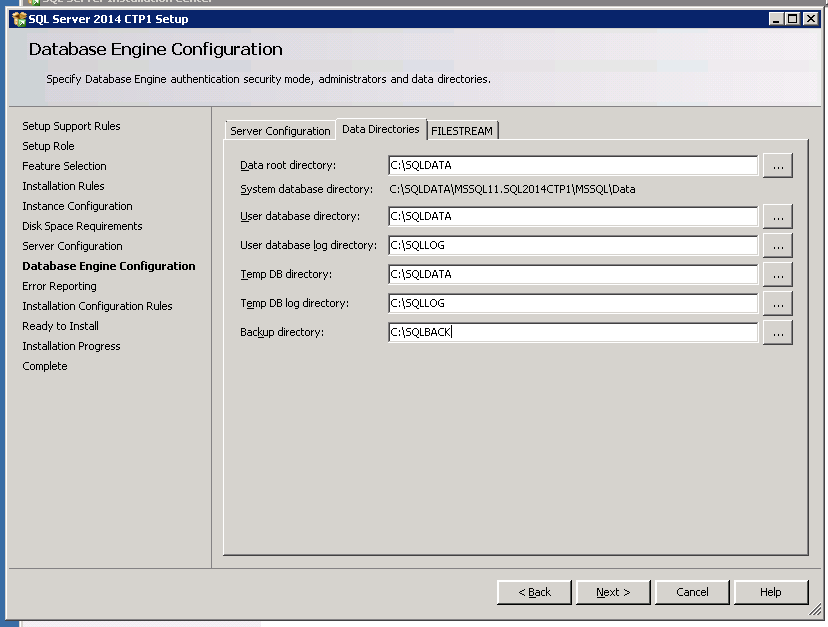Switch to the Server Configuration tab
Screen dimensions: 828x627
point(280,131)
